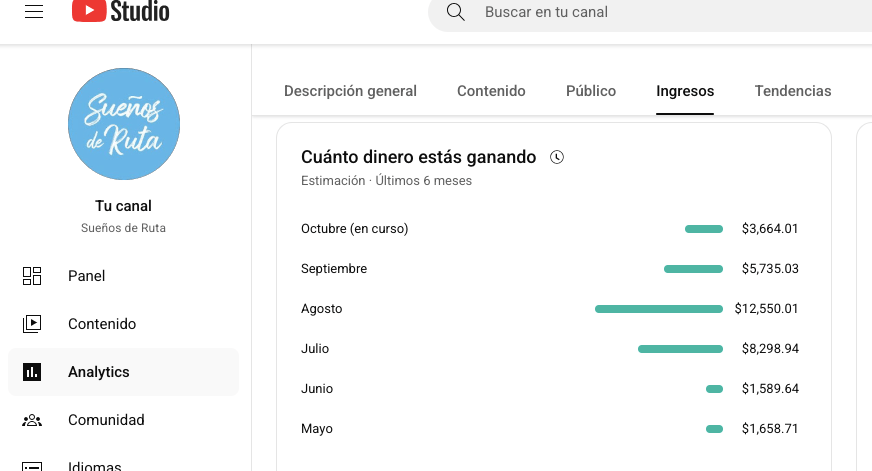Click the $3,664.01 amount
The width and height of the screenshot is (872, 471).
770,229
